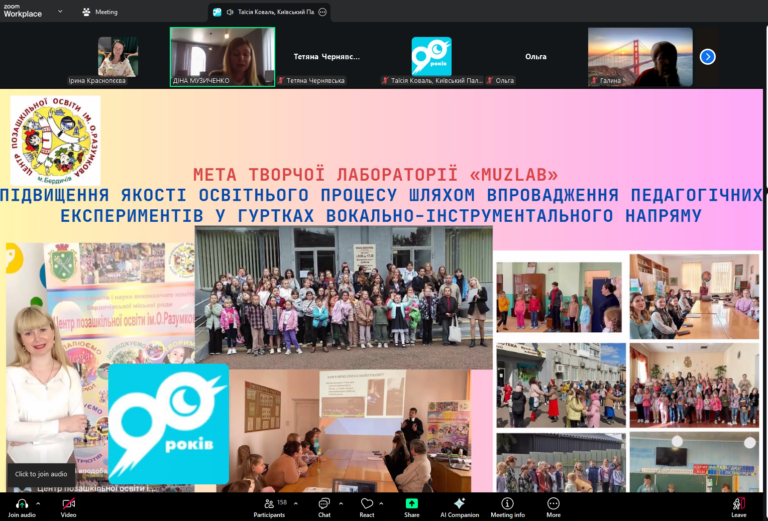Image resolution: width=768 pixels, height=521 pixels.
Task: Select Ірина Краснопєєва video thumbnail
Action: [118, 57]
